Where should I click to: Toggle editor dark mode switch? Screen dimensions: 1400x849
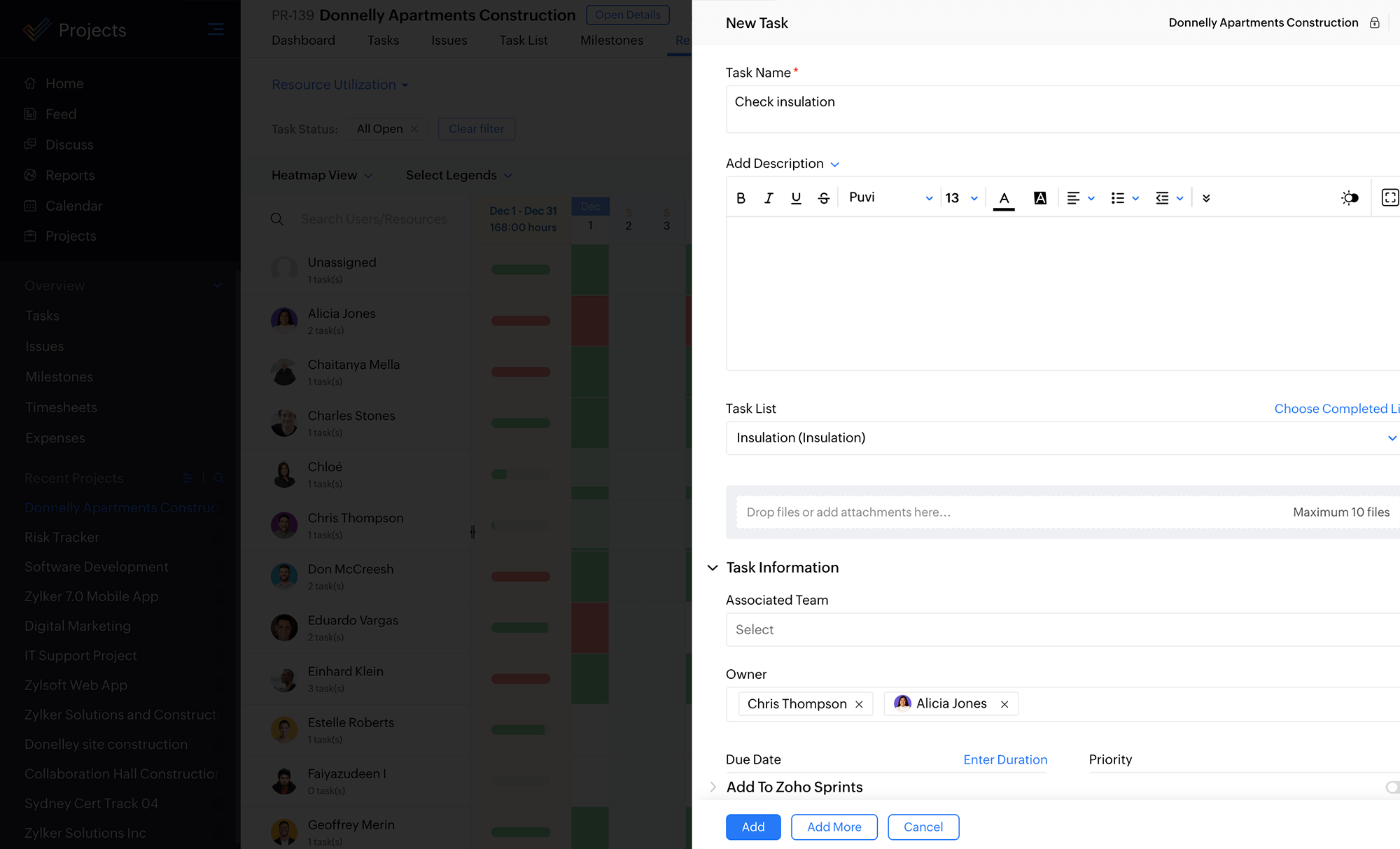point(1350,198)
